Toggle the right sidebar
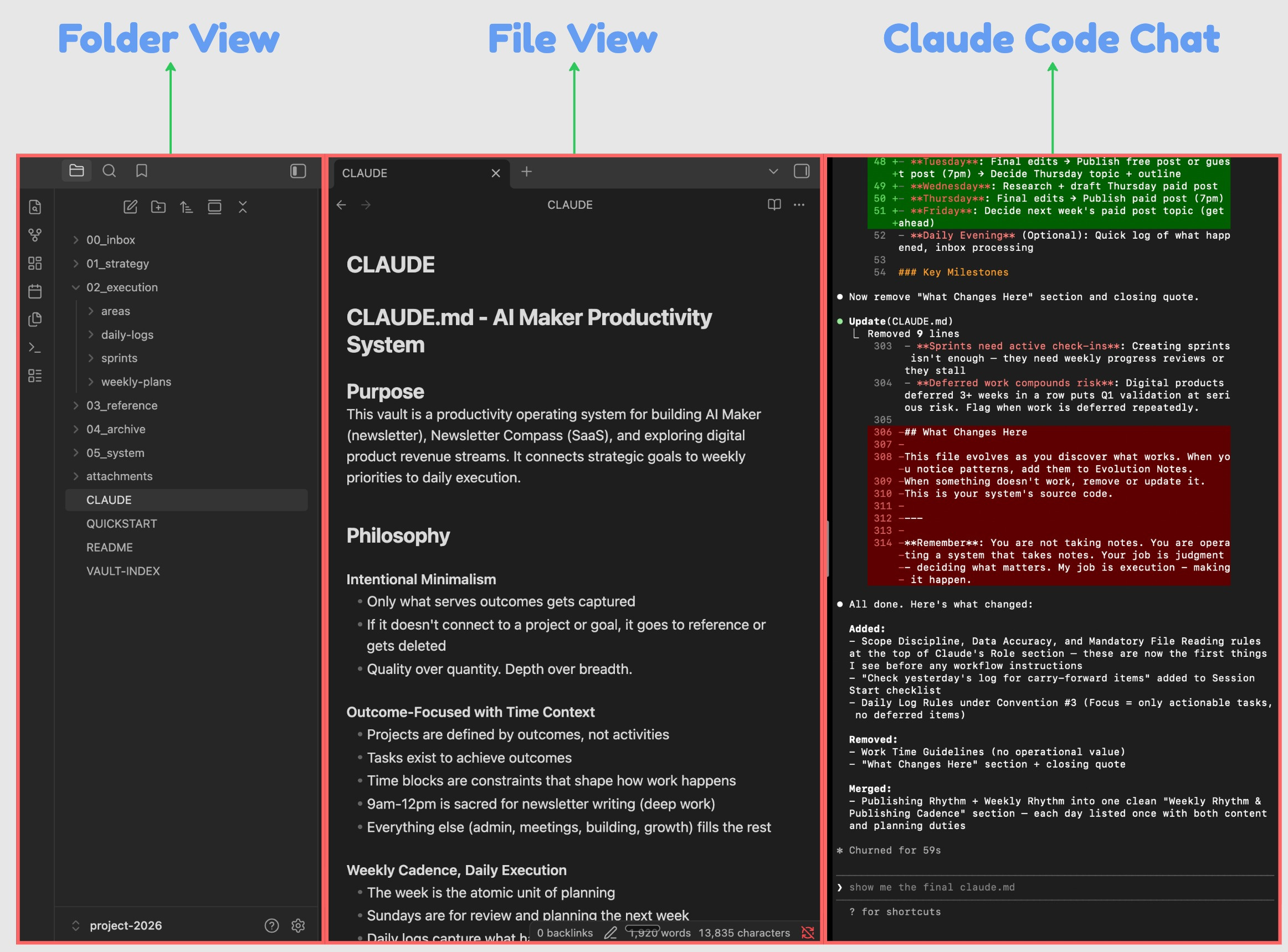This screenshot has width=1288, height=952. [802, 171]
